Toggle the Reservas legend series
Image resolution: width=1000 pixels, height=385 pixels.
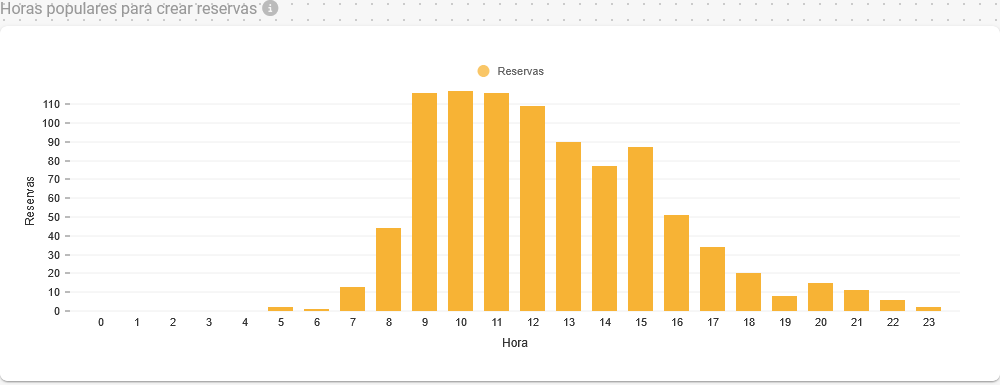(510, 71)
